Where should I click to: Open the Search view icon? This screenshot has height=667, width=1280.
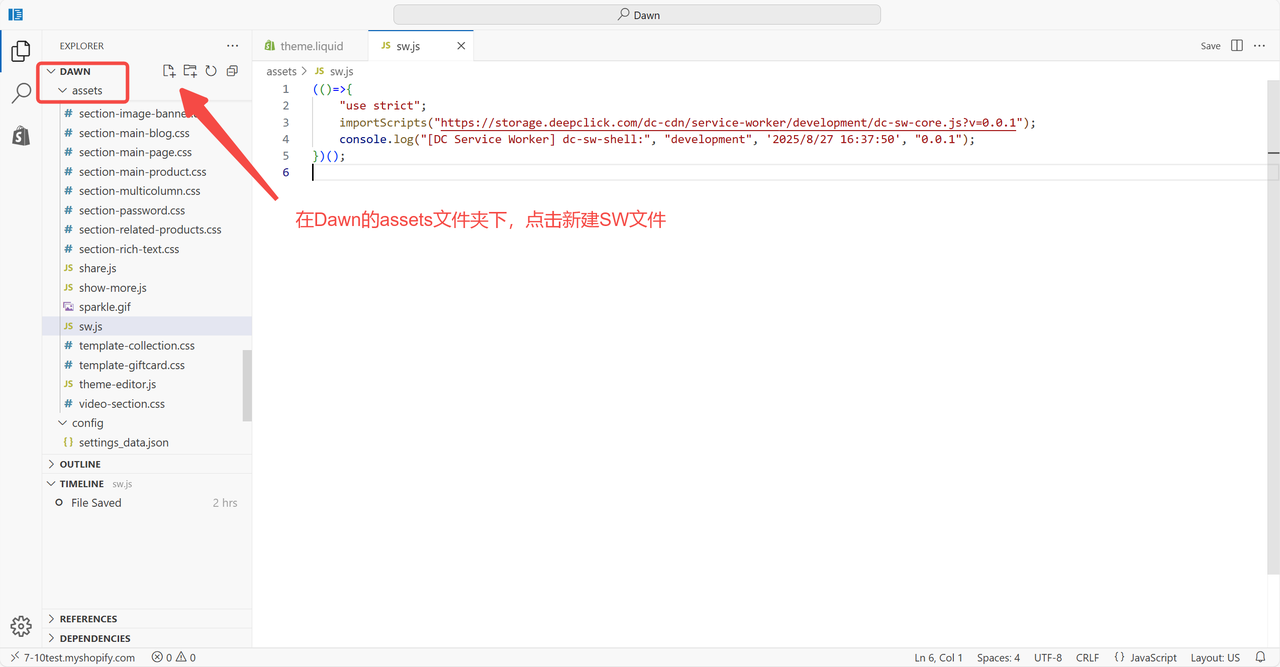pyautogui.click(x=20, y=94)
